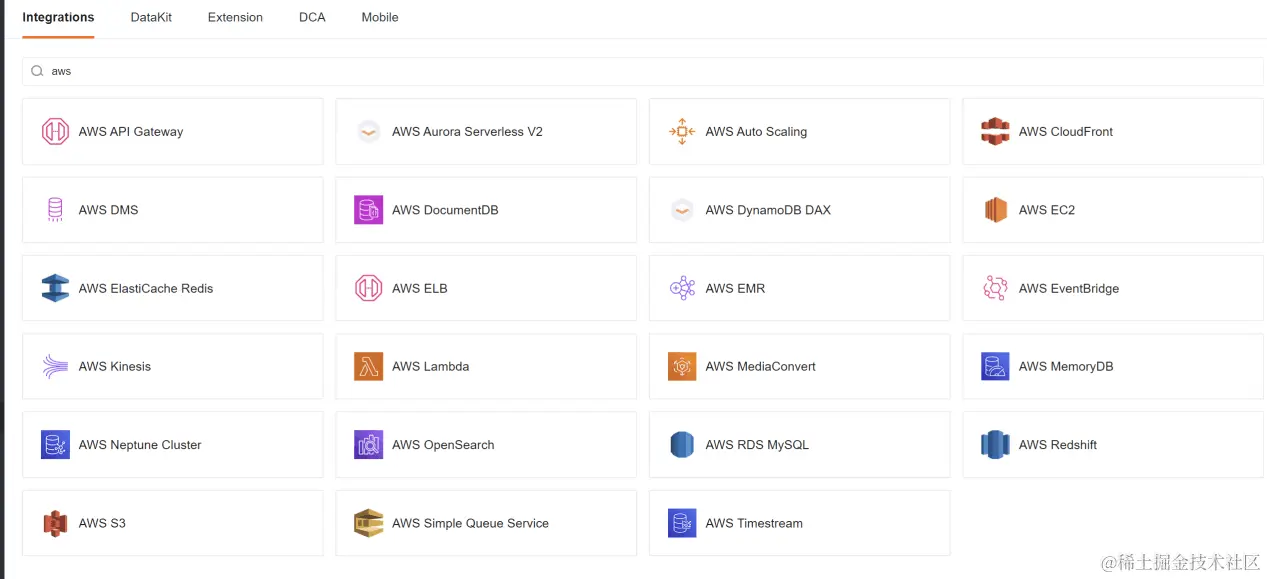Open the 'AWS Timestream' label

point(754,523)
